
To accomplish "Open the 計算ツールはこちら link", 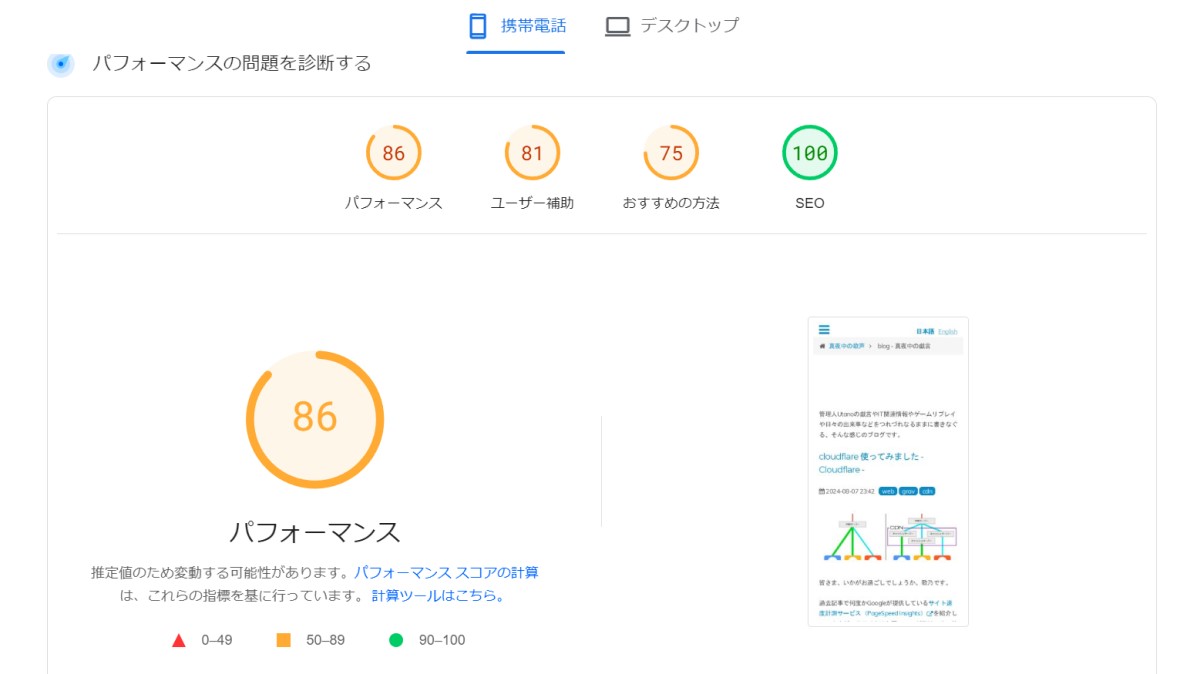I will point(438,596).
